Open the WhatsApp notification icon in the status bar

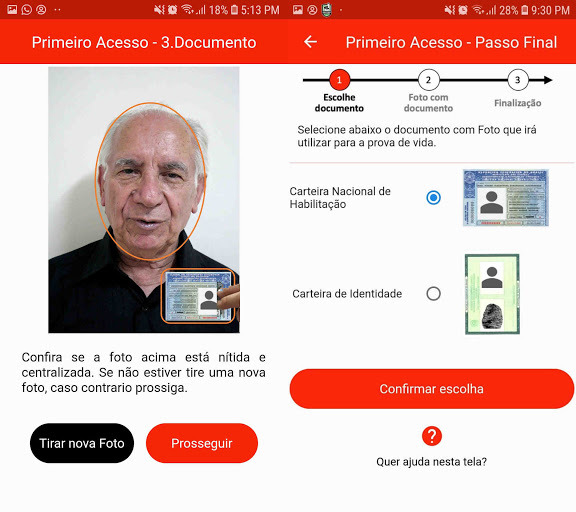pyautogui.click(x=26, y=10)
